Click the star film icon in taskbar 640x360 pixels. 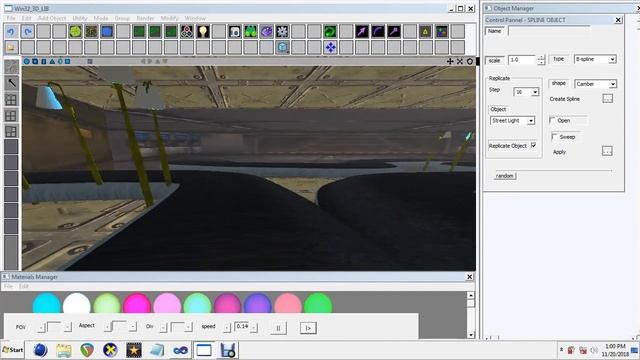tap(134, 350)
